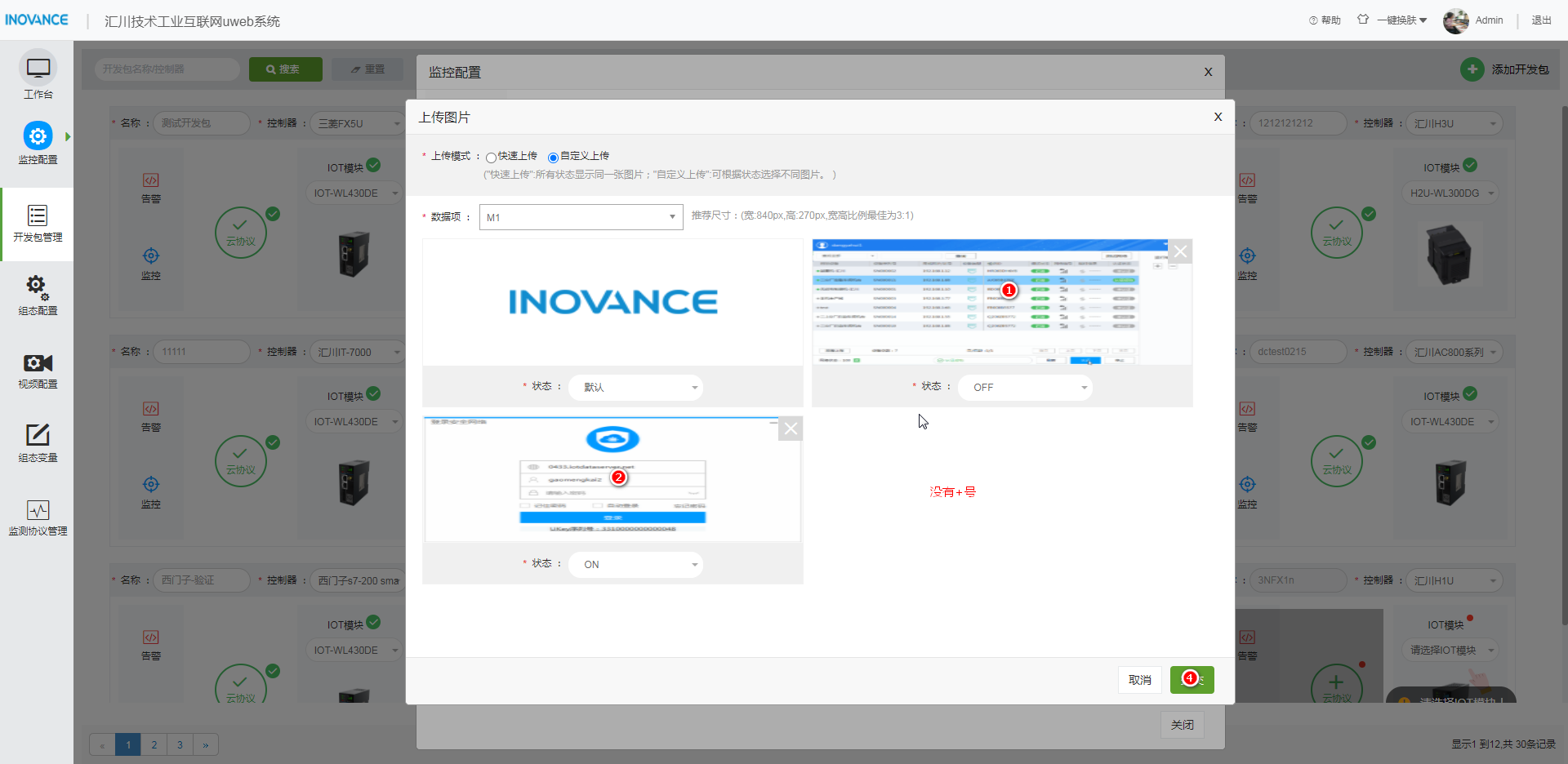This screenshot has width=1568, height=764.
Task: Click the green confirm button next to 取消
Action: [1192, 680]
